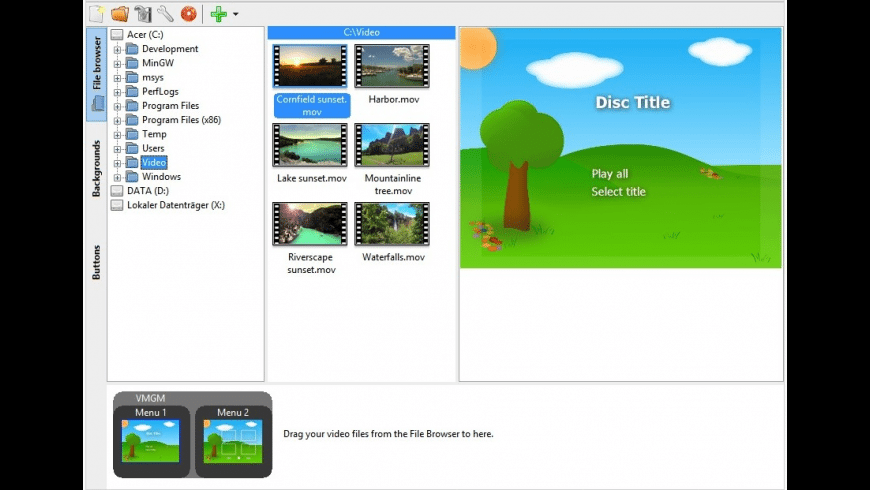This screenshot has width=870, height=490.
Task: Click the green plus Add icon
Action: 219,14
